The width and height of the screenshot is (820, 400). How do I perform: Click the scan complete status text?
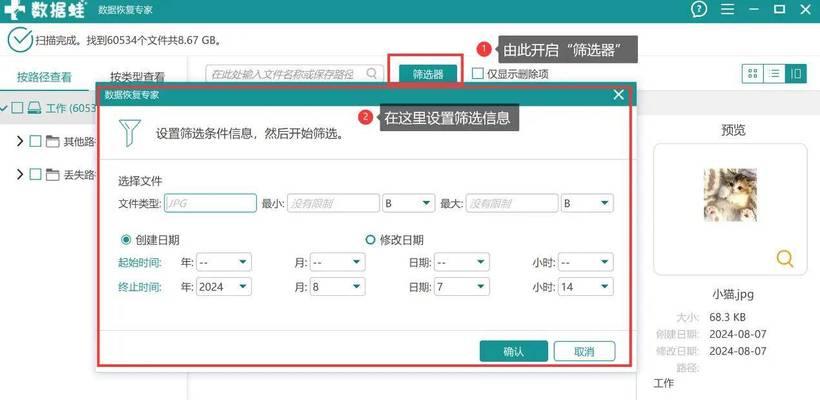(x=129, y=40)
